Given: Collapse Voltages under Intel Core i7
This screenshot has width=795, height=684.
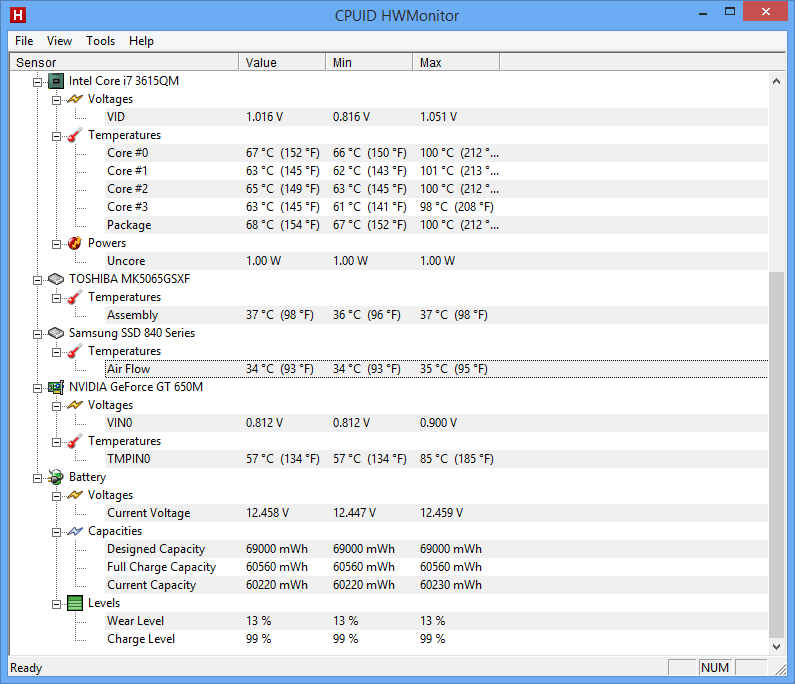Looking at the screenshot, I should [x=56, y=100].
